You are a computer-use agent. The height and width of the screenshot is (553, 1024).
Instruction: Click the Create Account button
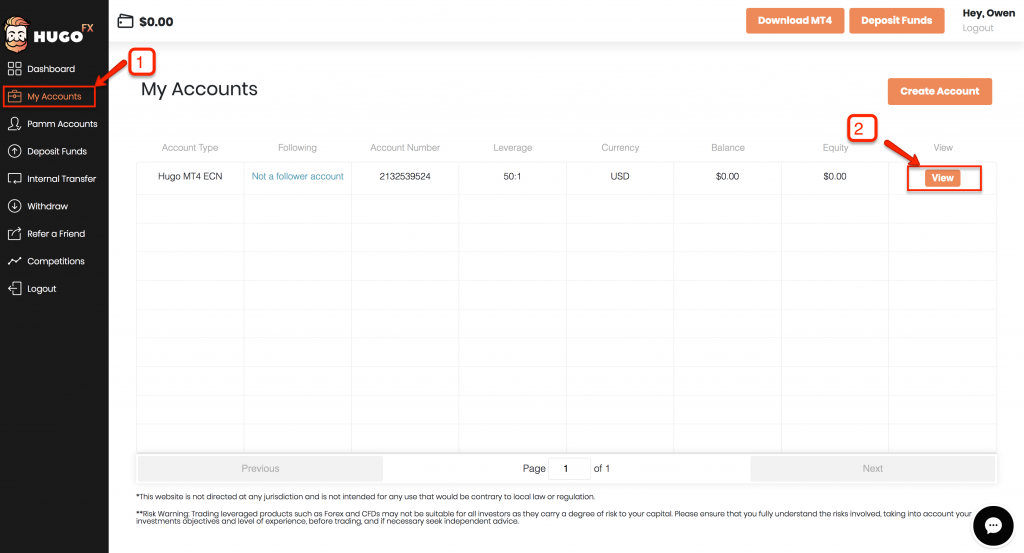pyautogui.click(x=939, y=91)
